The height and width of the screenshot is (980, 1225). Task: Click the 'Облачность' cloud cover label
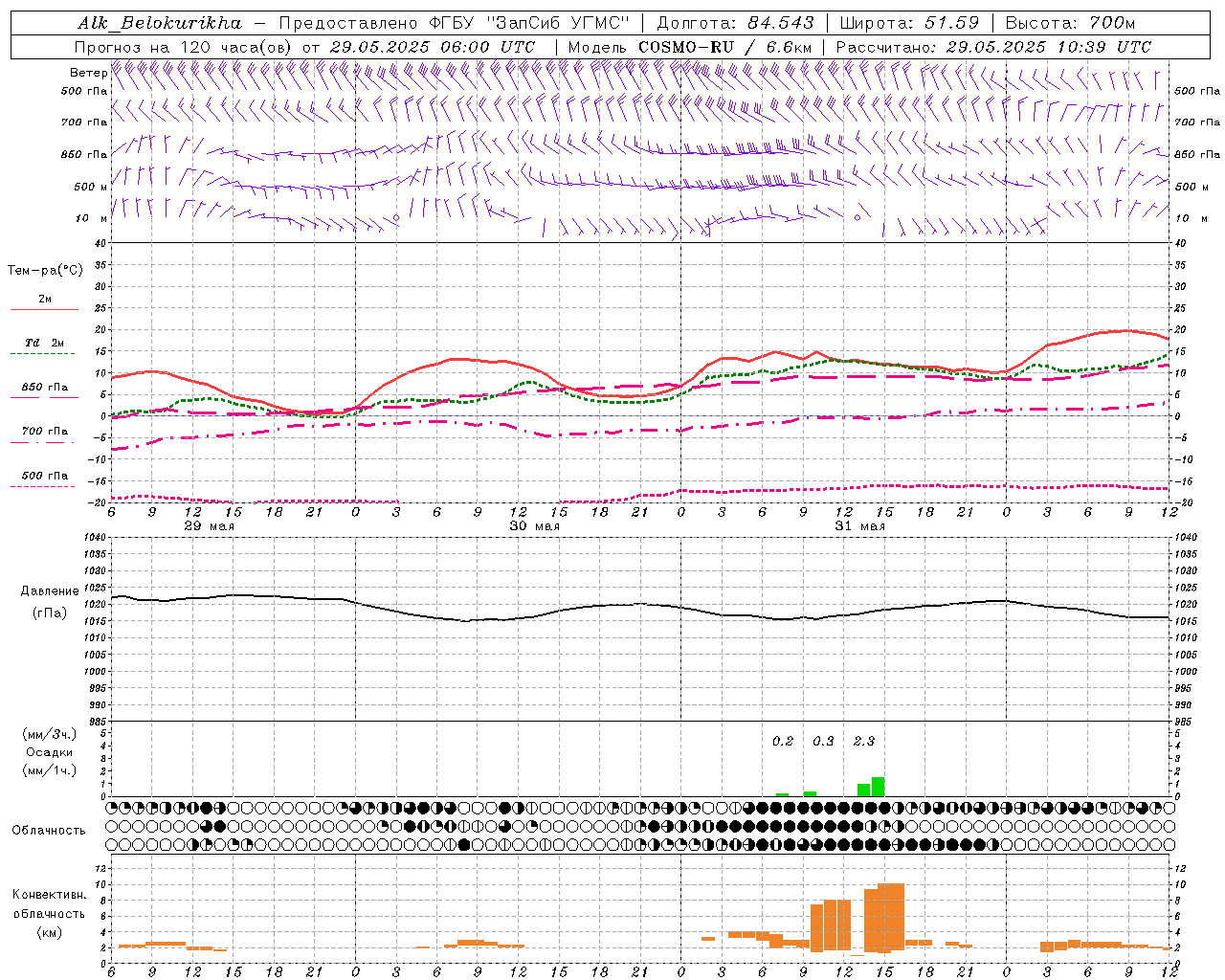click(x=49, y=830)
